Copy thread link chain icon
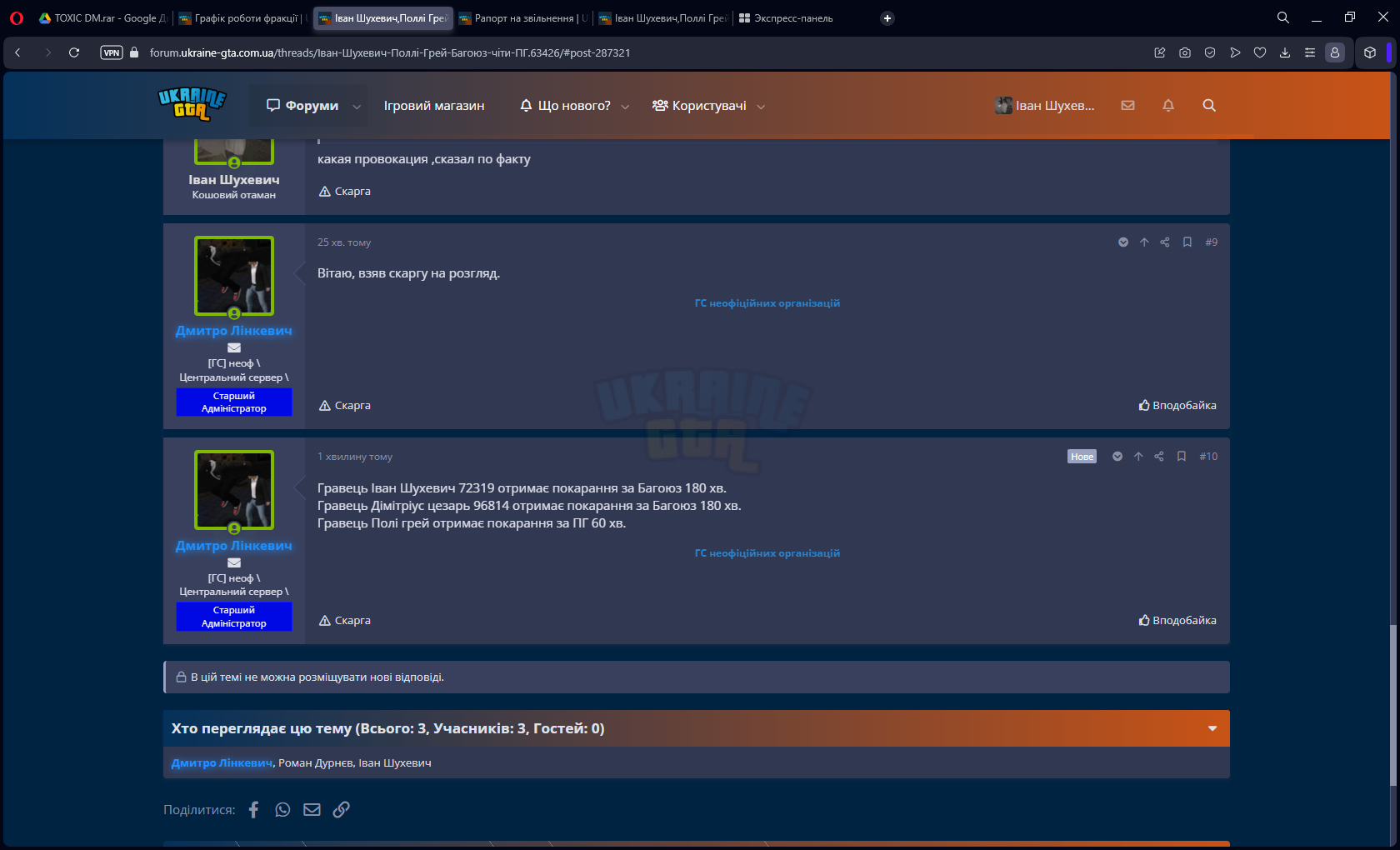Viewport: 1400px width, 850px height. (x=341, y=810)
